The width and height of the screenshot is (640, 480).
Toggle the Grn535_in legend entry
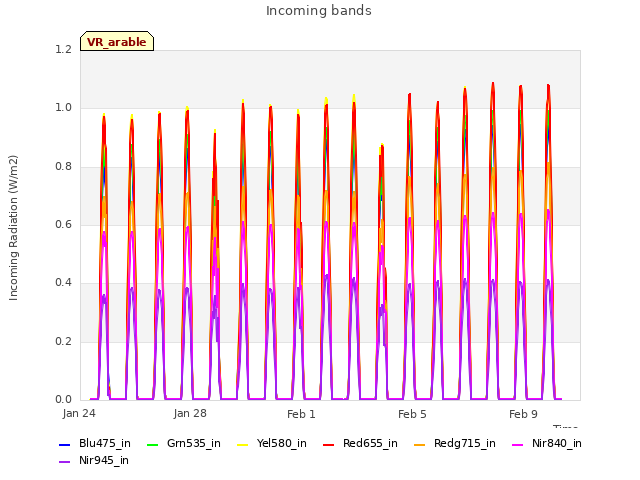pyautogui.click(x=184, y=443)
